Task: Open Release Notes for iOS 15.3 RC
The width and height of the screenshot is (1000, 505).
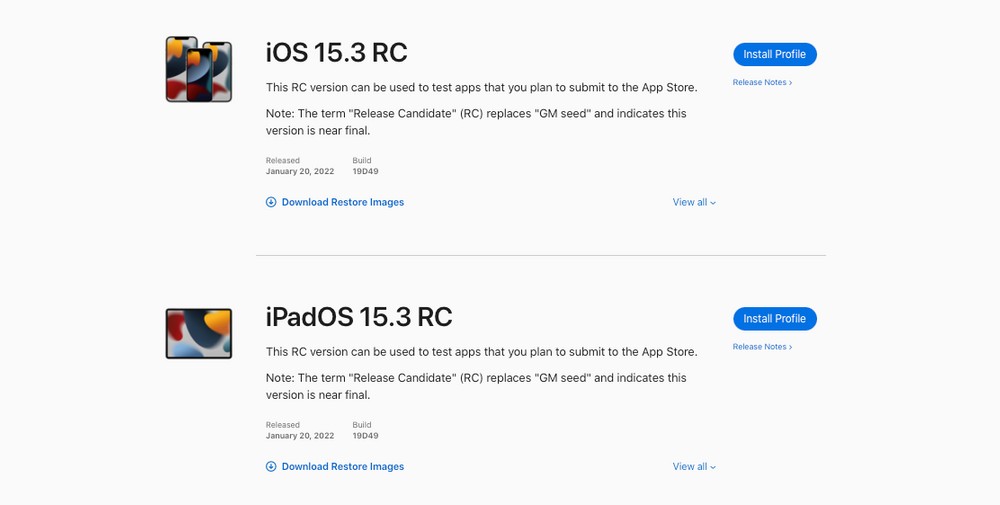Action: point(762,82)
